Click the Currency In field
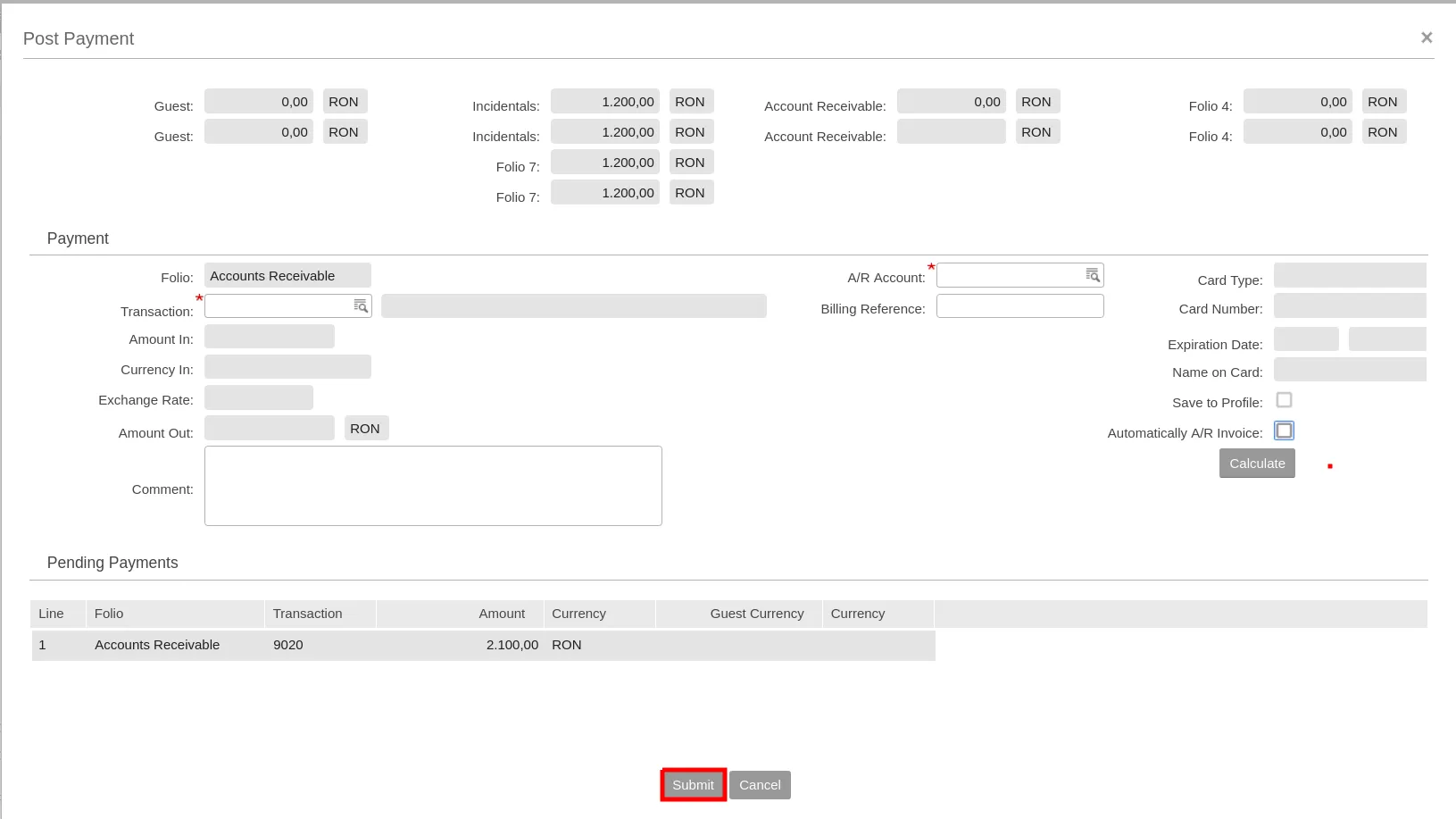The height and width of the screenshot is (819, 1456). (x=287, y=367)
